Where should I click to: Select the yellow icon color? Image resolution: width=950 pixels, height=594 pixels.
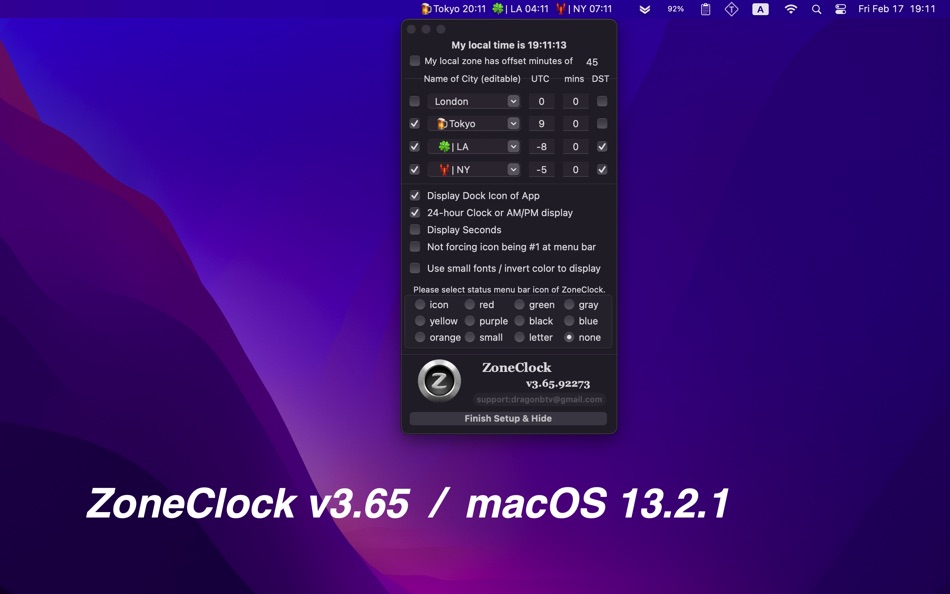pyautogui.click(x=420, y=321)
